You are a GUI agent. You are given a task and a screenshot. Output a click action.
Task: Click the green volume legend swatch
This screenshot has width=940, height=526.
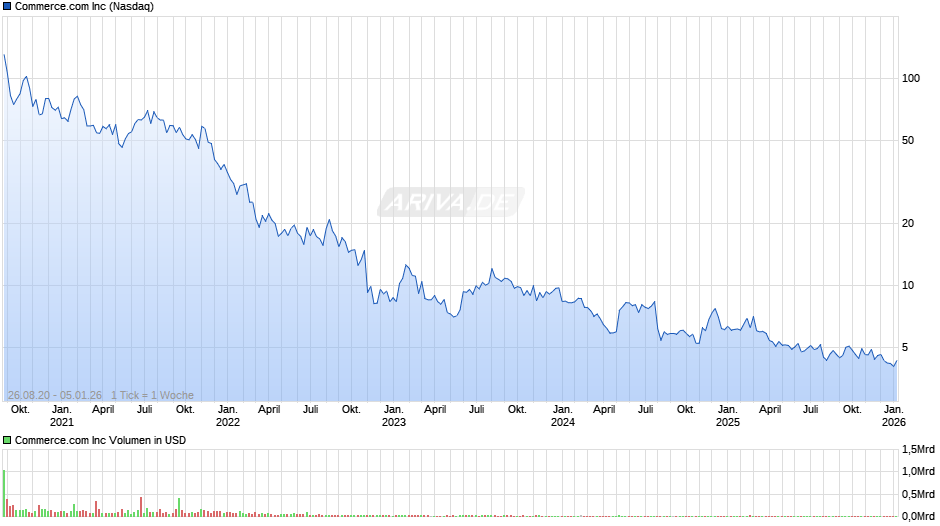click(7, 440)
